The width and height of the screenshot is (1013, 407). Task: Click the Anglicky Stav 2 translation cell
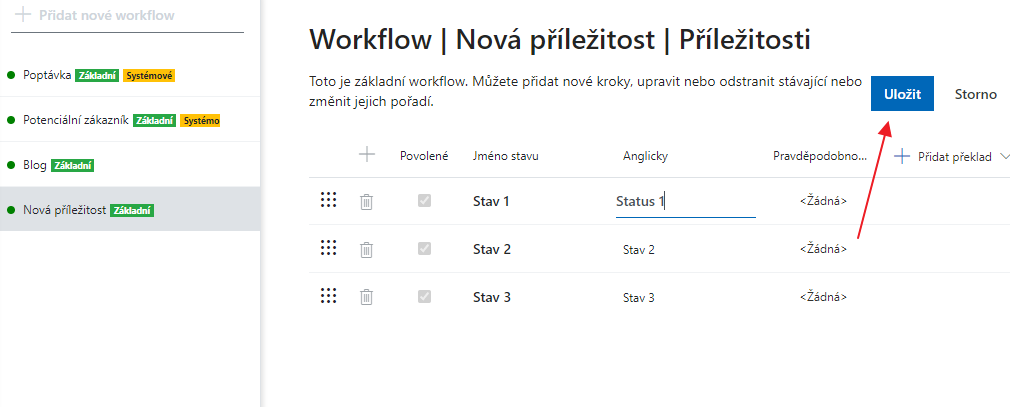point(638,249)
